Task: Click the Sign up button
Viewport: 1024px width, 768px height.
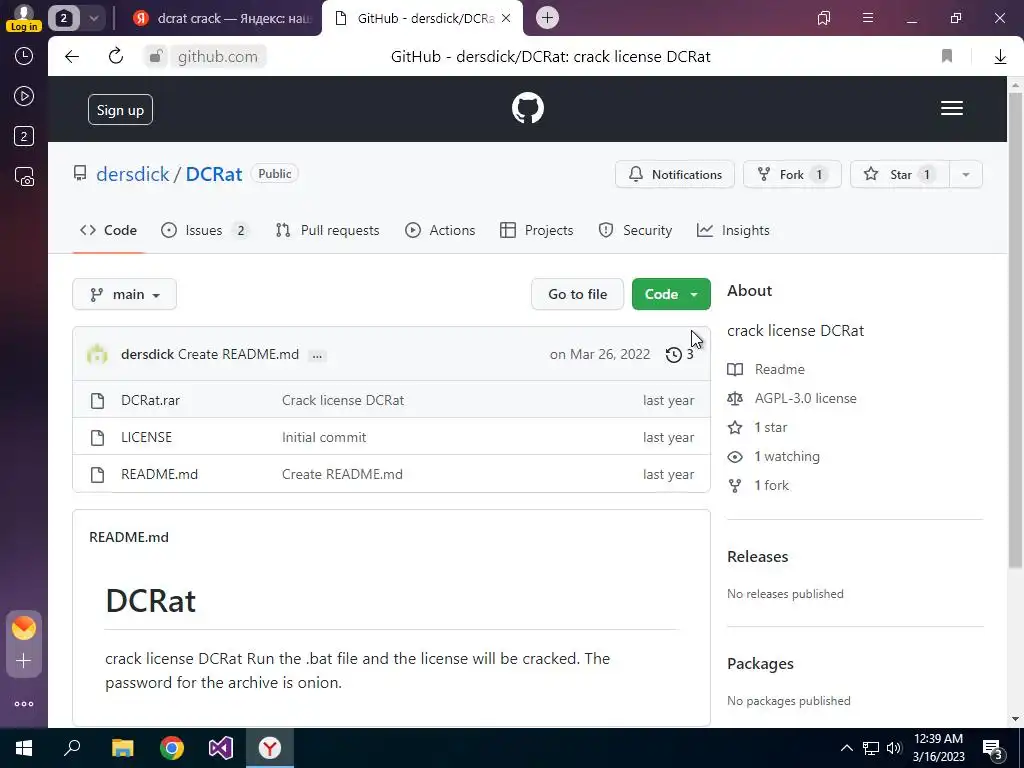Action: coord(120,110)
